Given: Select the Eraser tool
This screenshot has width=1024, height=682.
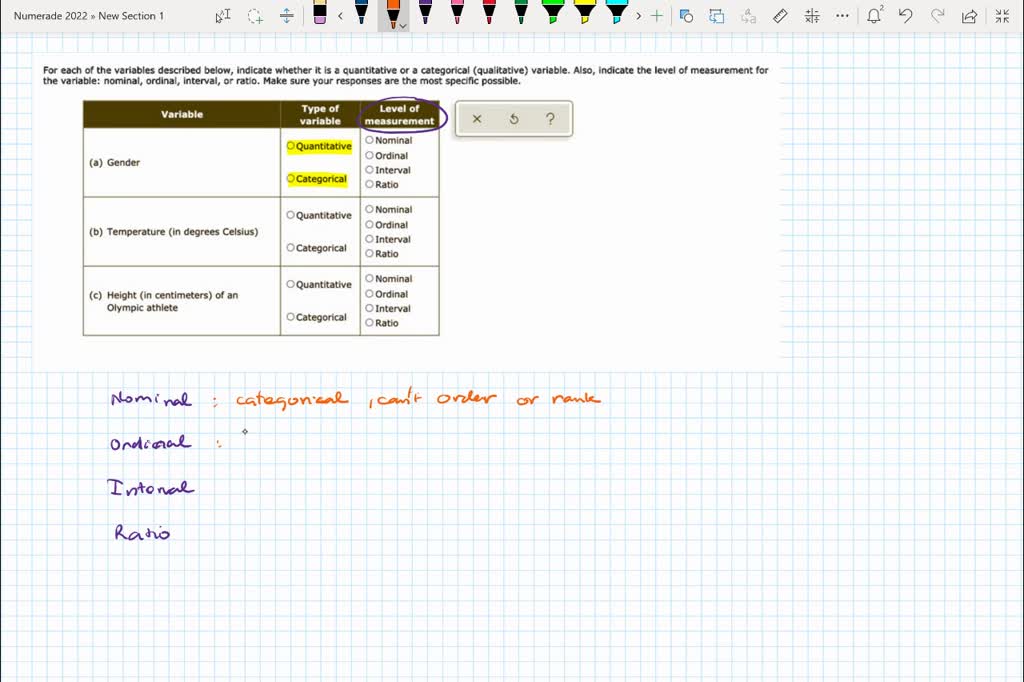Looking at the screenshot, I should pyautogui.click(x=320, y=14).
